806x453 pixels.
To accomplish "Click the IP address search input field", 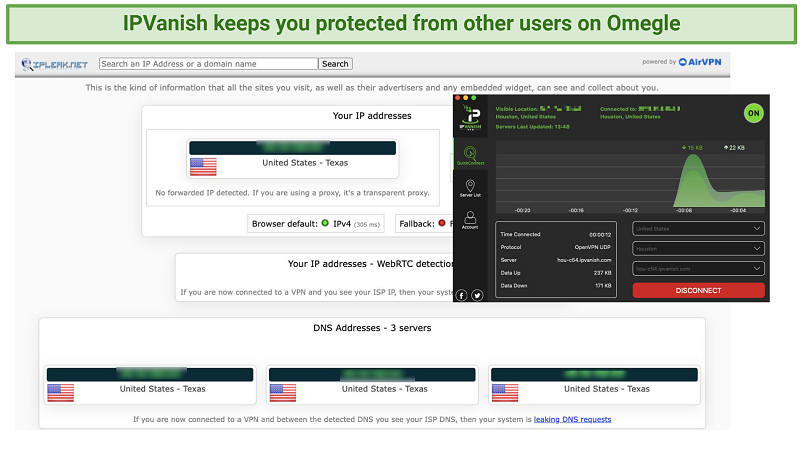I will click(208, 64).
